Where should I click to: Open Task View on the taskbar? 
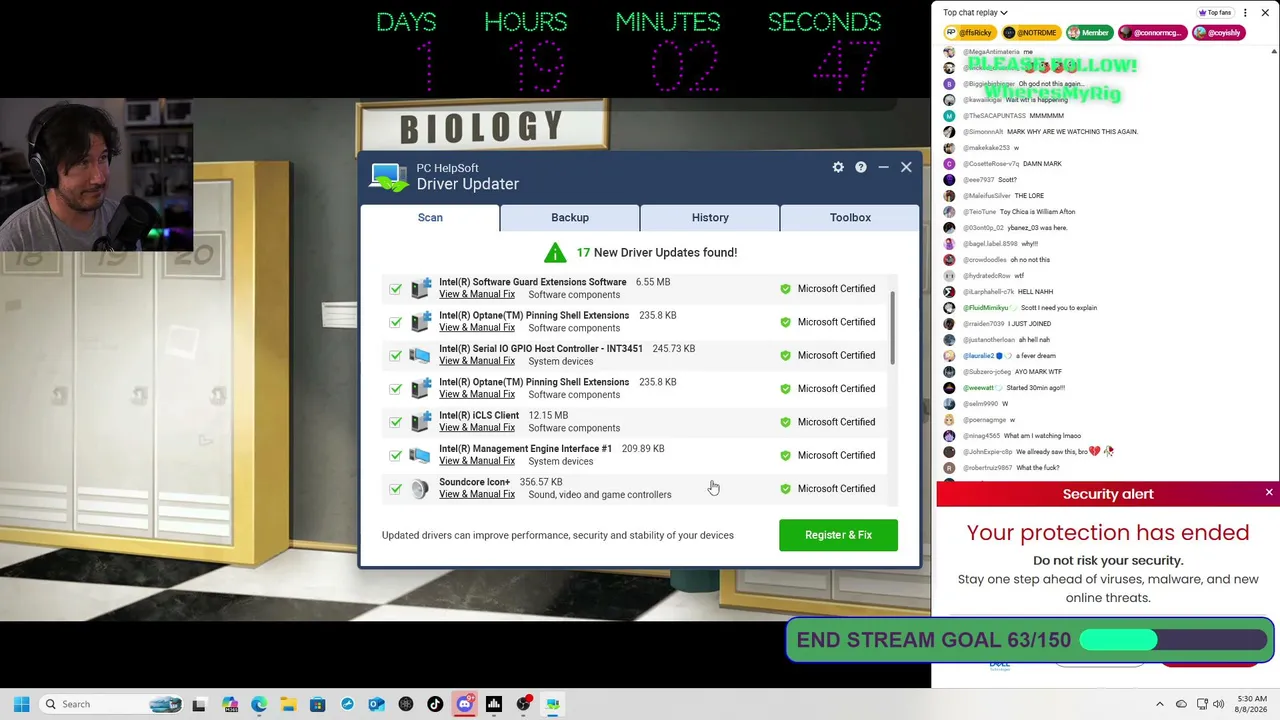pyautogui.click(x=199, y=704)
